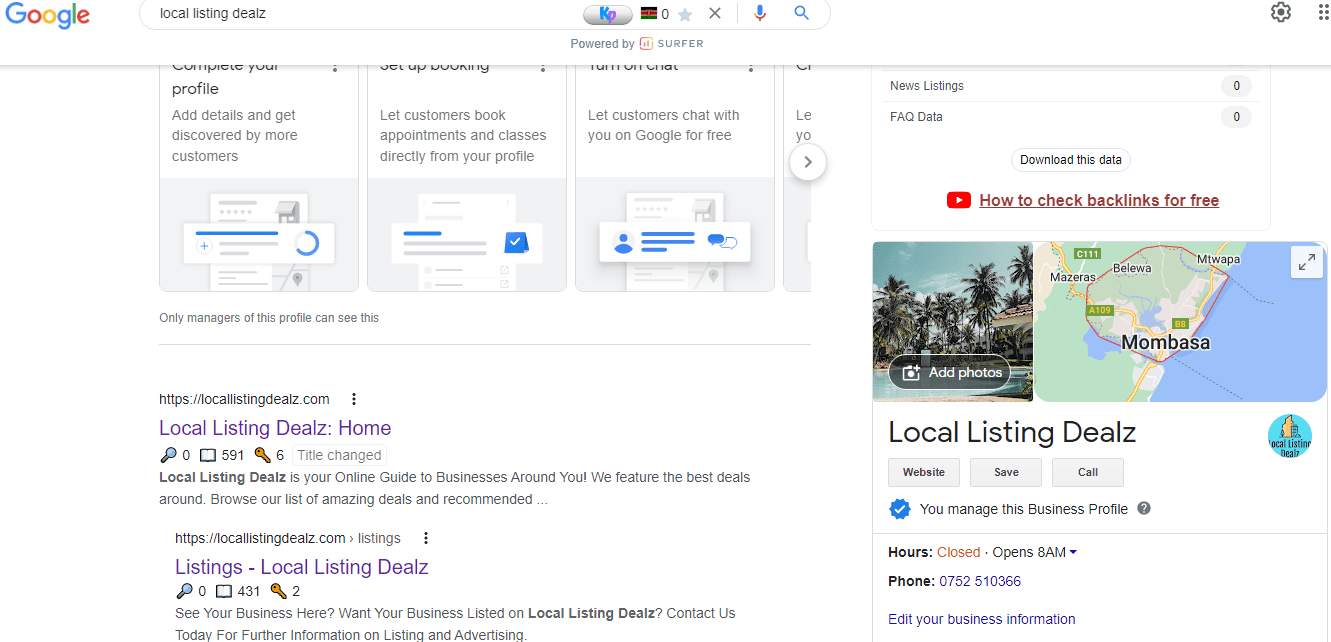The image size is (1331, 642).
Task: Expand the Mombasa map
Action: [x=1306, y=262]
